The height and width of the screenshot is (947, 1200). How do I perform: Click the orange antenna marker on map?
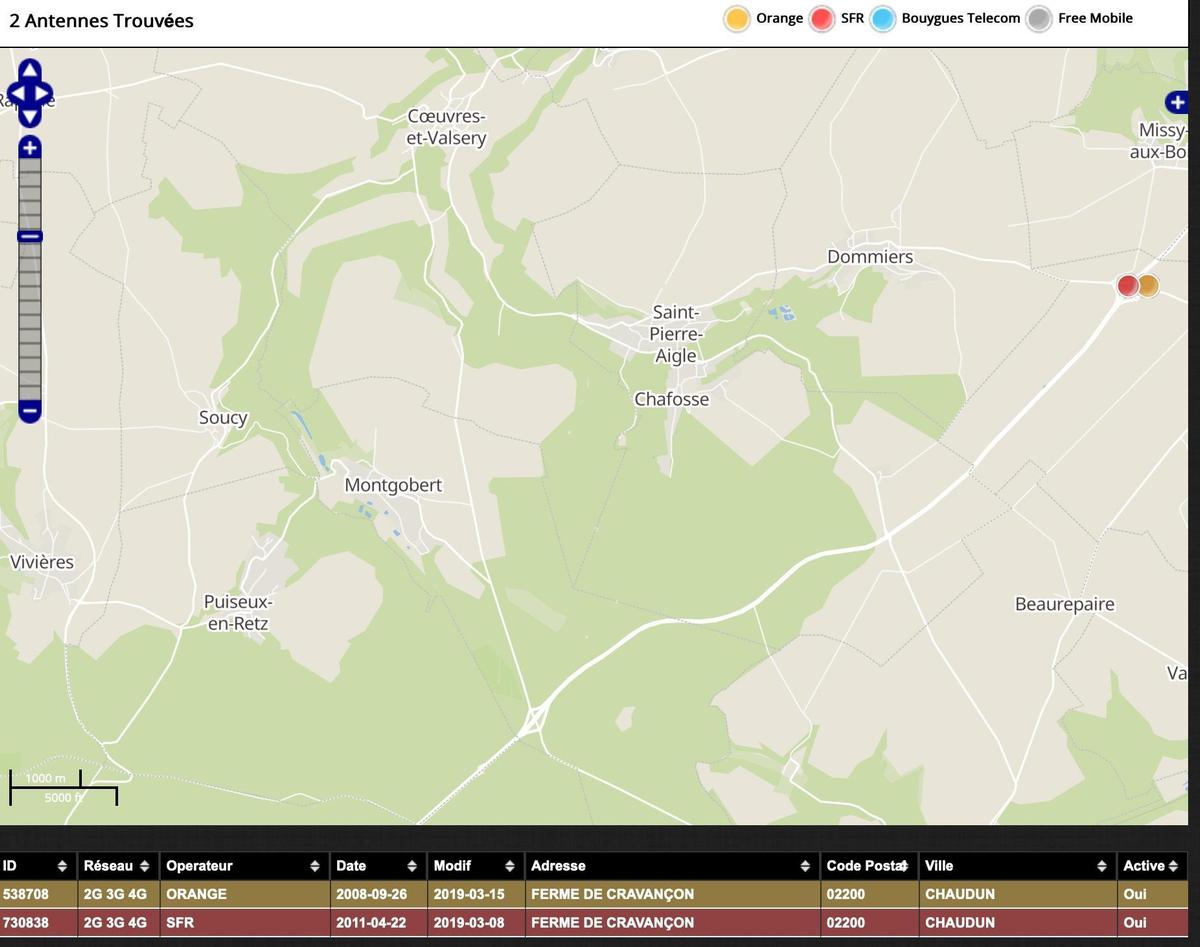[x=1149, y=286]
